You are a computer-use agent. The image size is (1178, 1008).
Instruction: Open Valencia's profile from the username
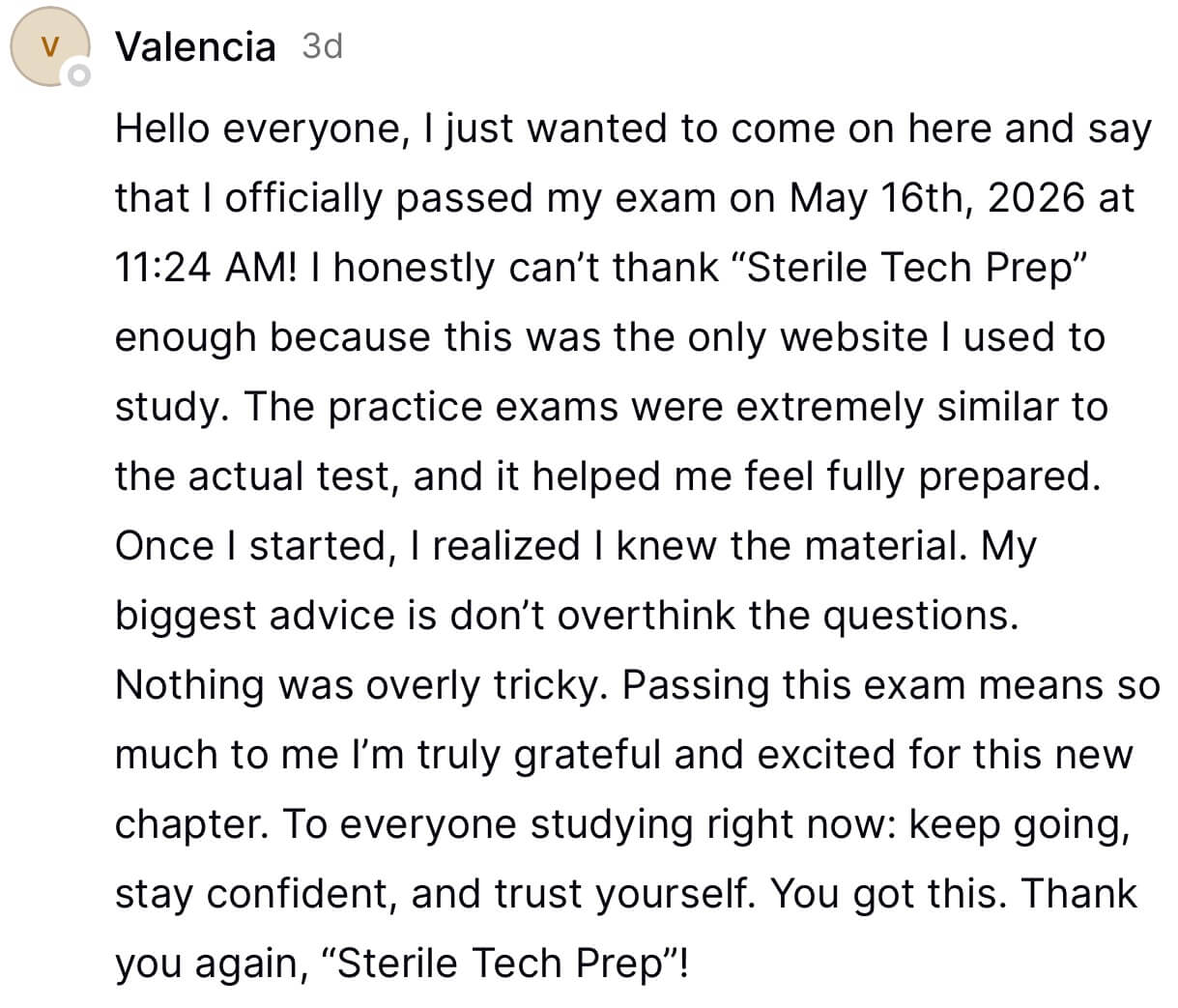[x=195, y=46]
